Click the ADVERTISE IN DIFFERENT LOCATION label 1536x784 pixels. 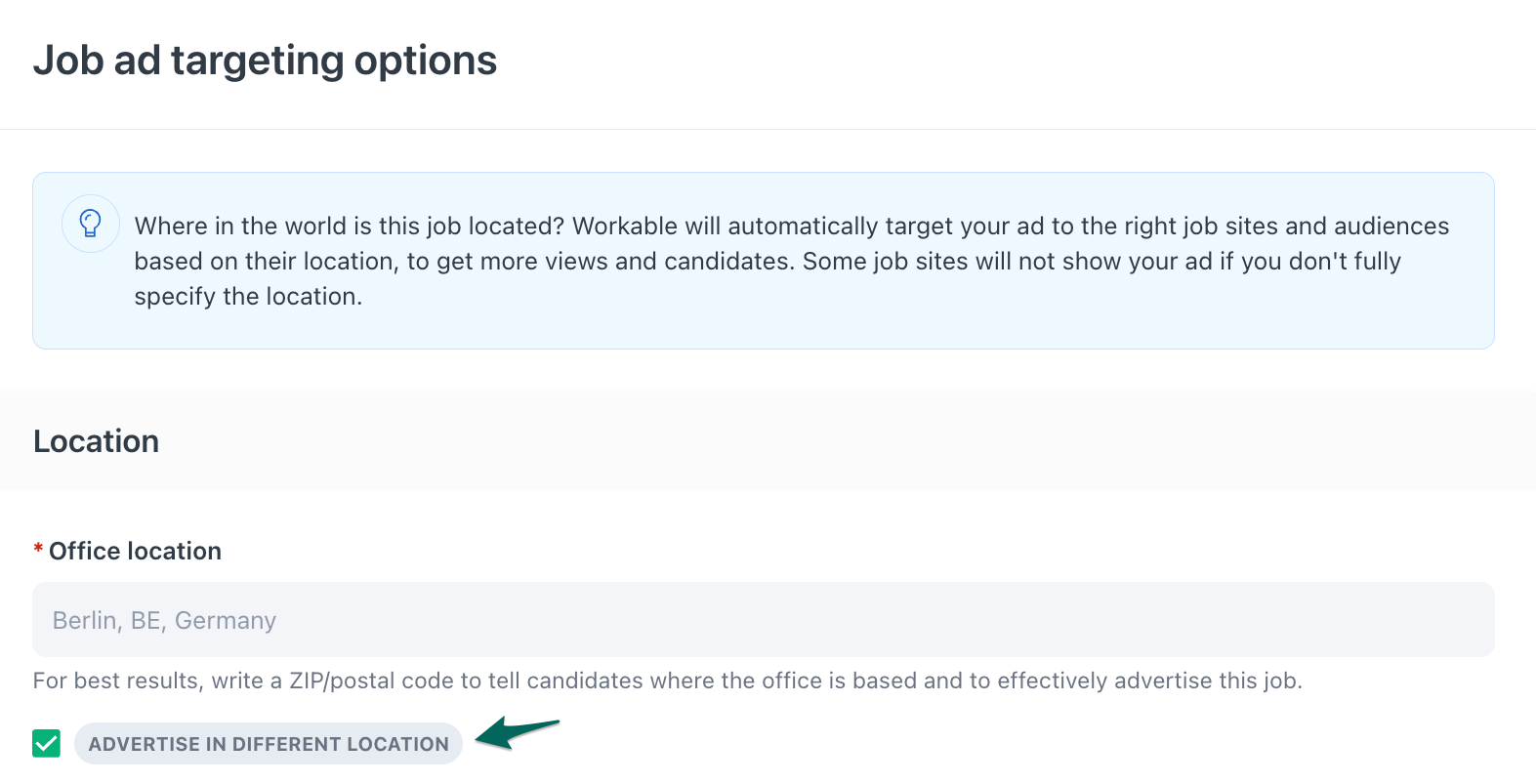269,744
